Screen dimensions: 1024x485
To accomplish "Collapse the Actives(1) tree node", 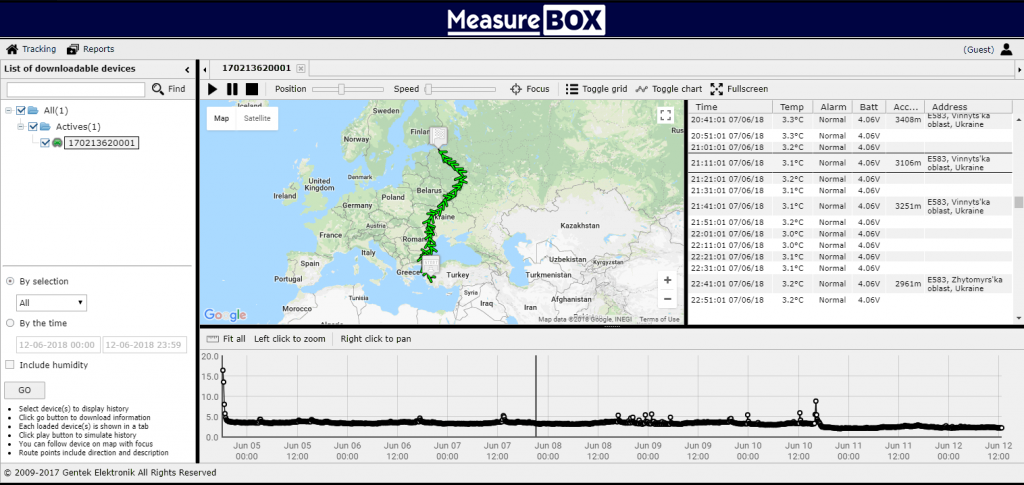I will (x=21, y=127).
